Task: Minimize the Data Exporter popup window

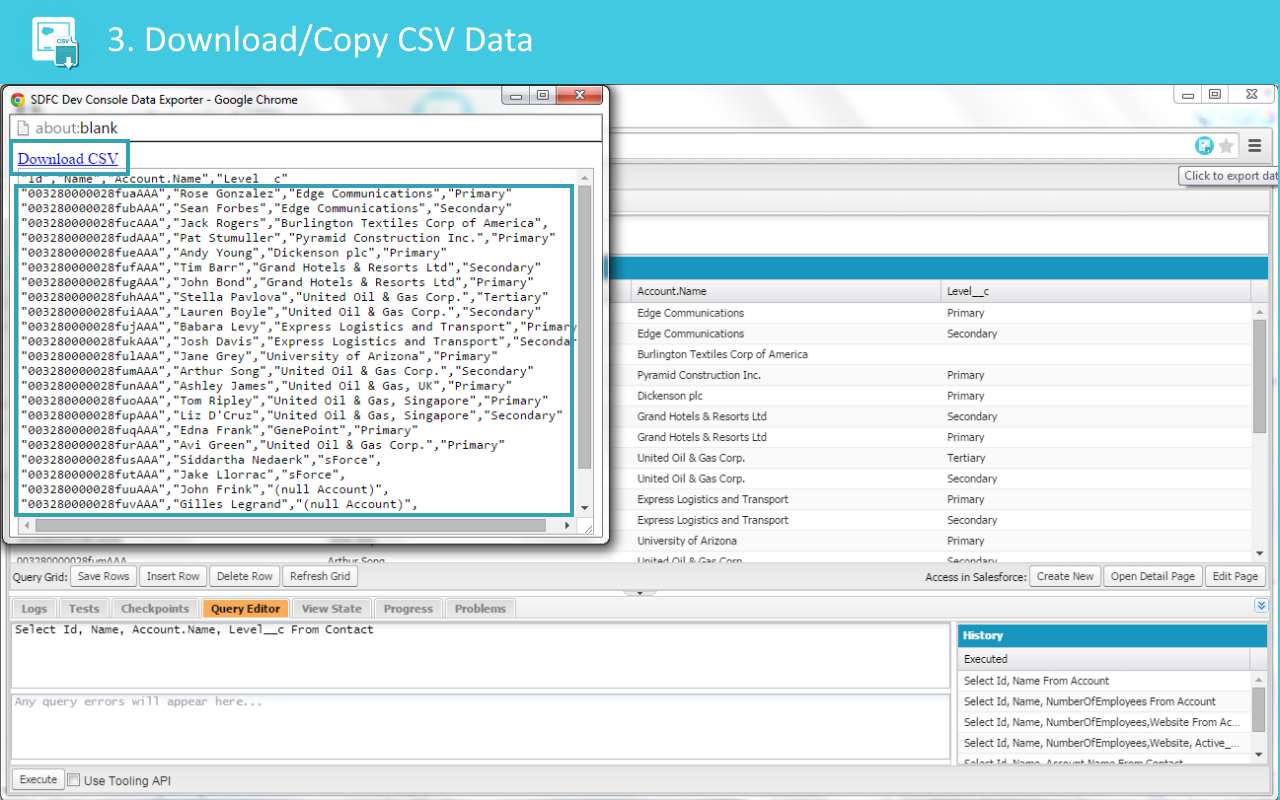Action: 516,96
